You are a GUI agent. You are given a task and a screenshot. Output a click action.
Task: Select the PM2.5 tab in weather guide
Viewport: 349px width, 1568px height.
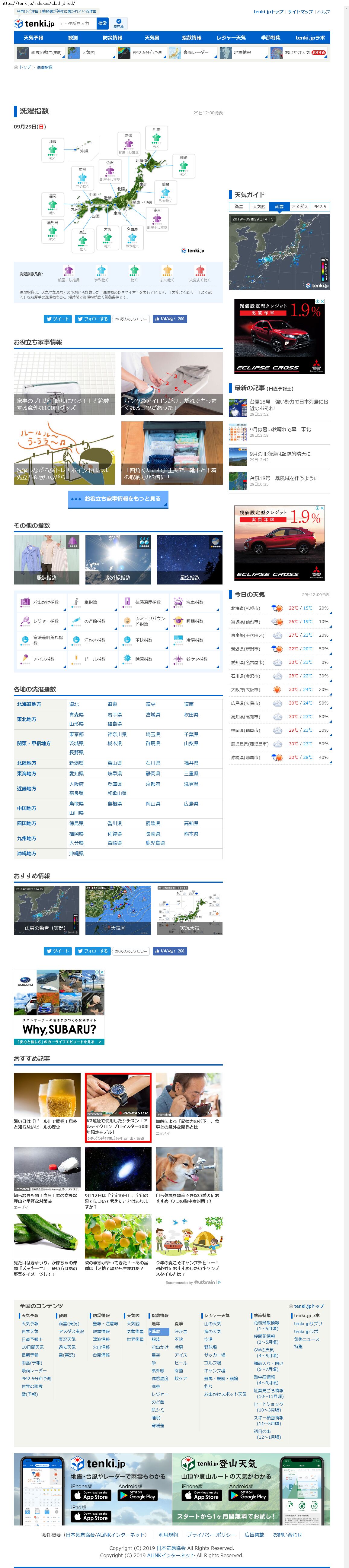[319, 206]
